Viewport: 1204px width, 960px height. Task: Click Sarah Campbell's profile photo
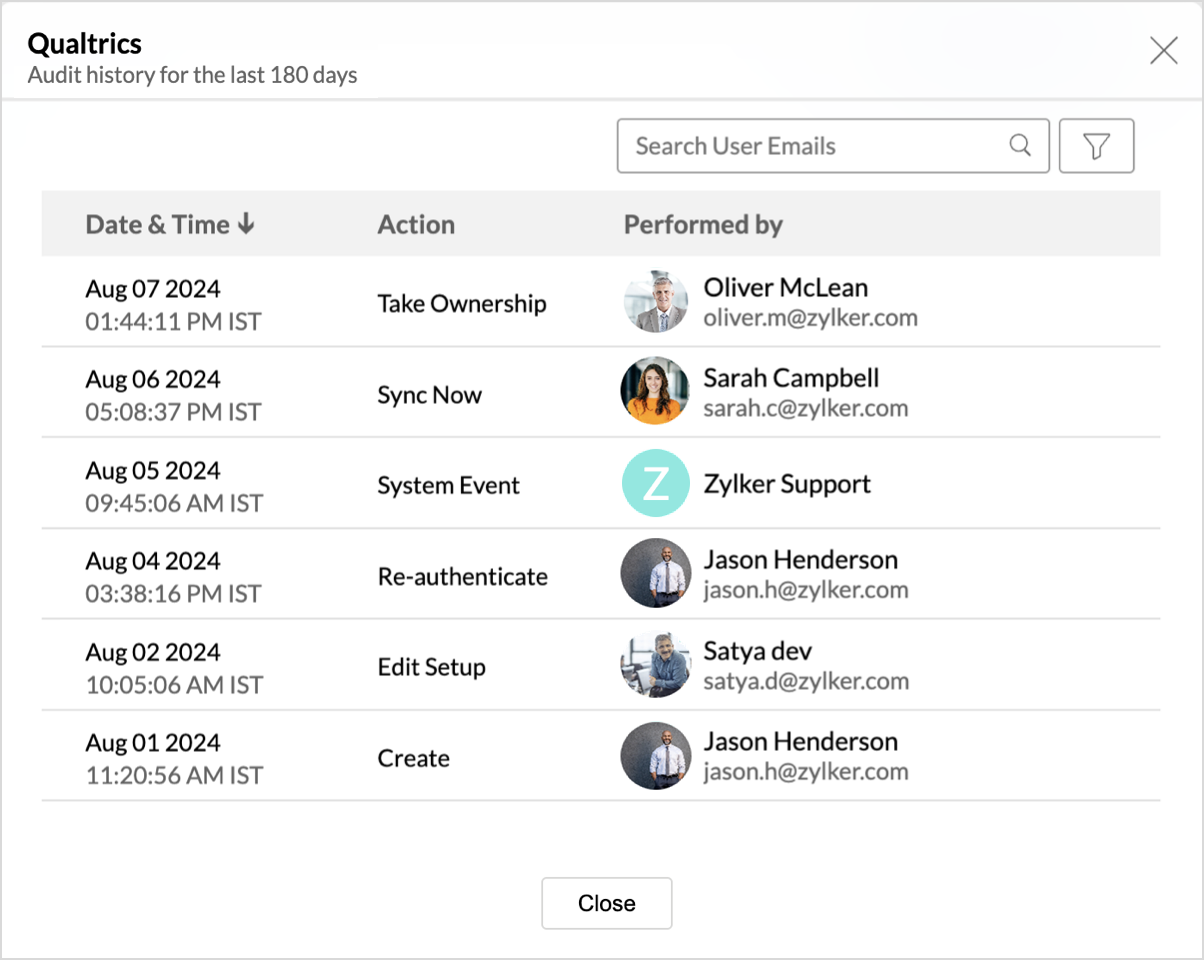(x=655, y=391)
